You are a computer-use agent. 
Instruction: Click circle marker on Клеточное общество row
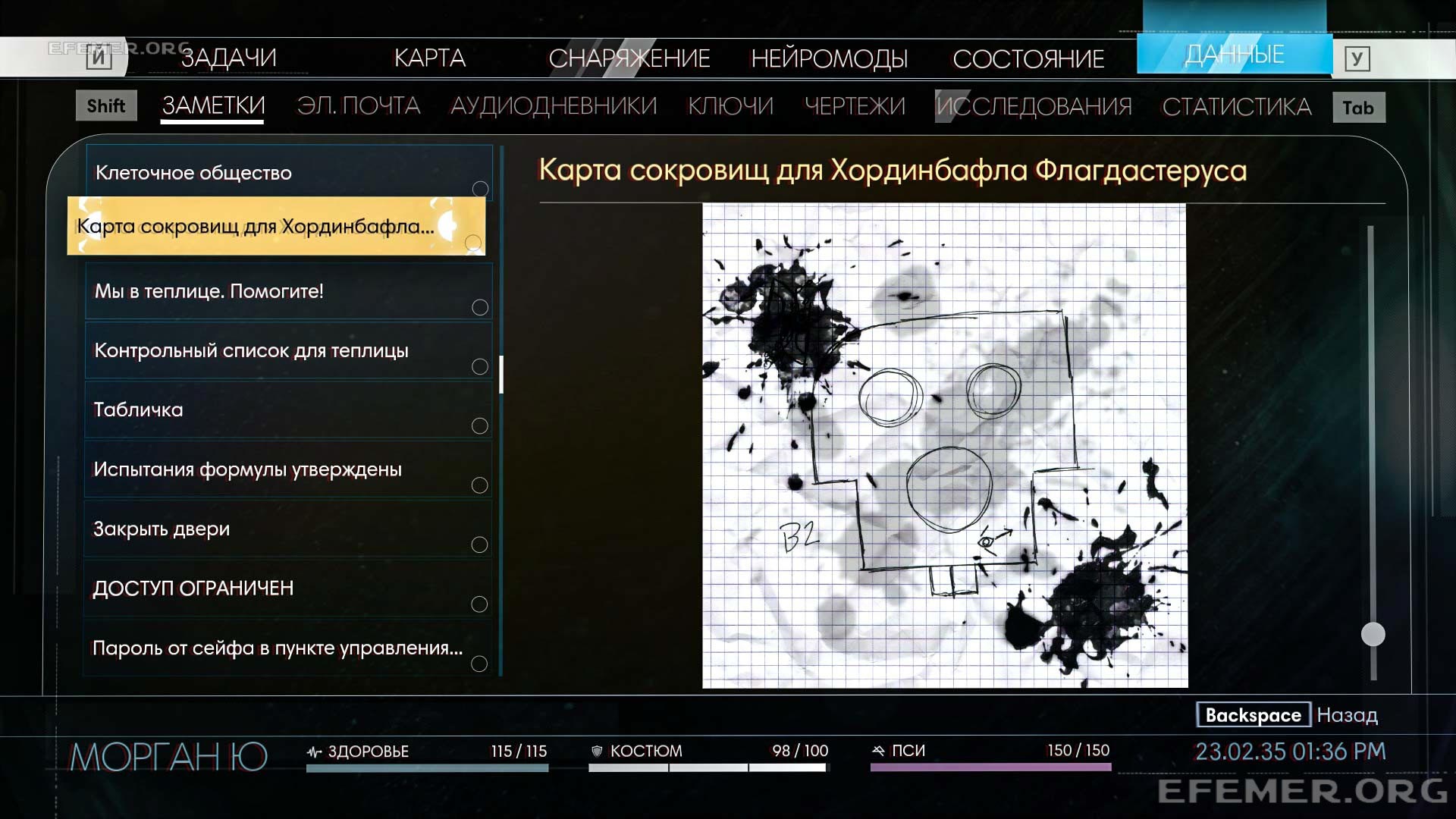point(480,189)
